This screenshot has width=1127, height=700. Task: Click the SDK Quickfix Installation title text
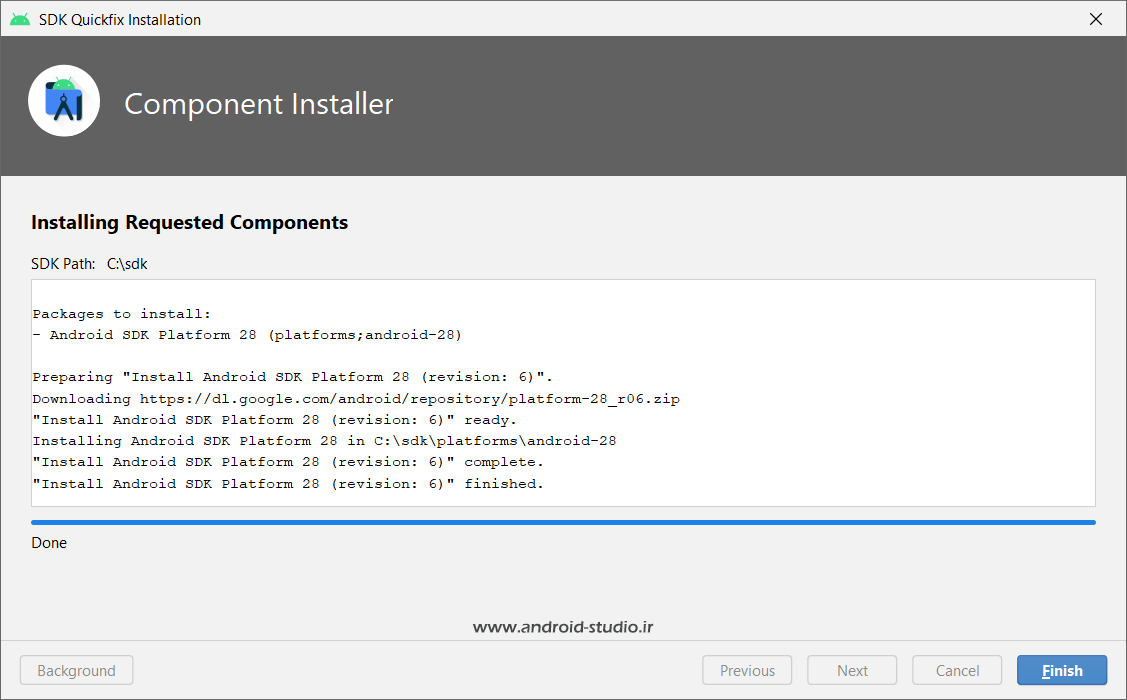click(120, 20)
